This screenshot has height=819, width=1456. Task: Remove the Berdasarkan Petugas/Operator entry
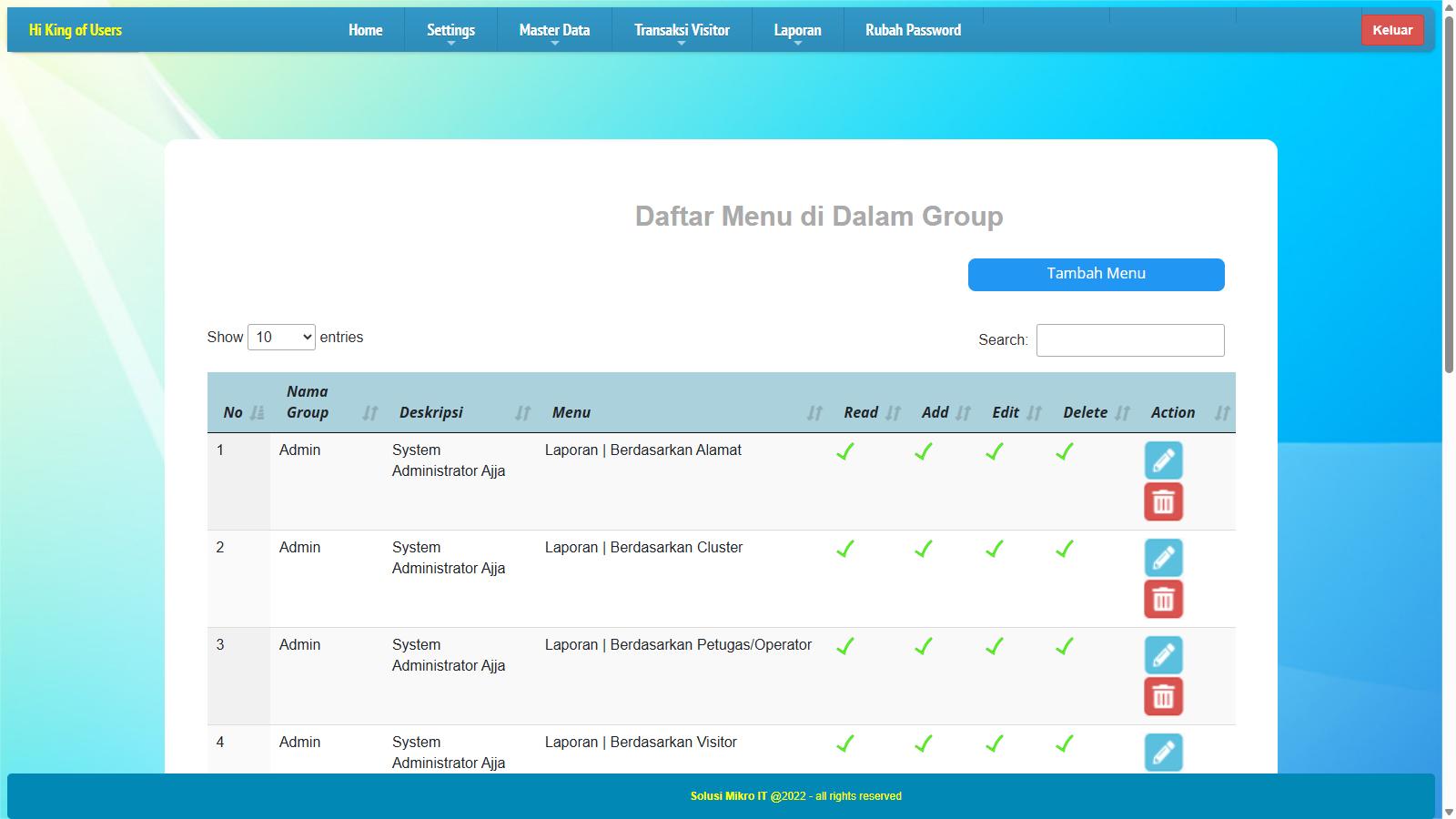tap(1163, 697)
